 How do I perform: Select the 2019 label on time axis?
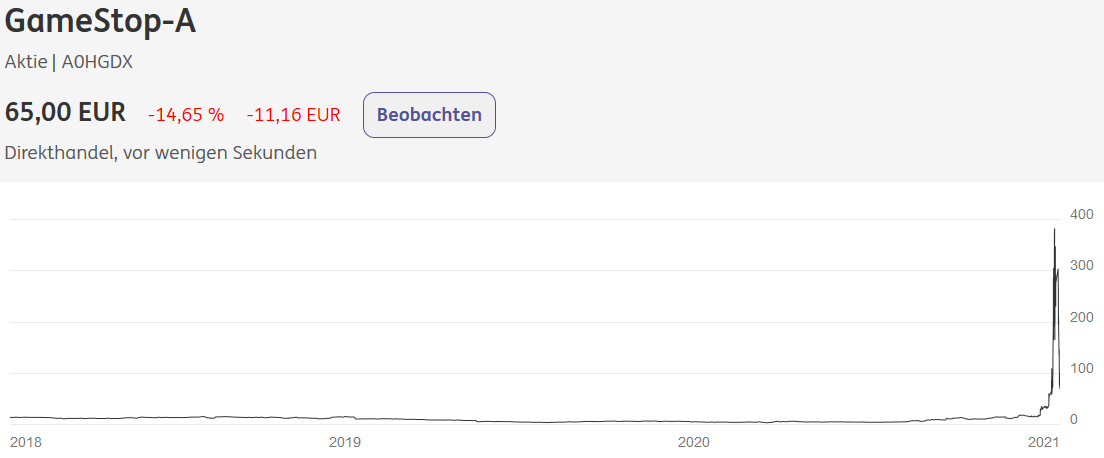(344, 441)
